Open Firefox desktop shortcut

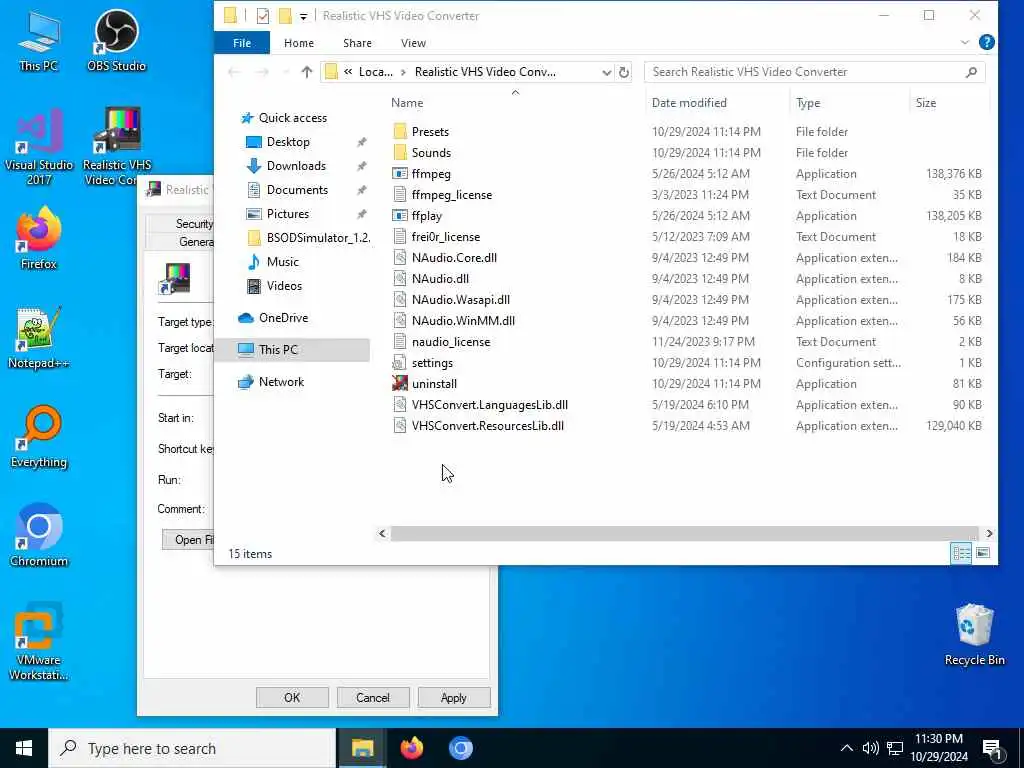coord(39,238)
